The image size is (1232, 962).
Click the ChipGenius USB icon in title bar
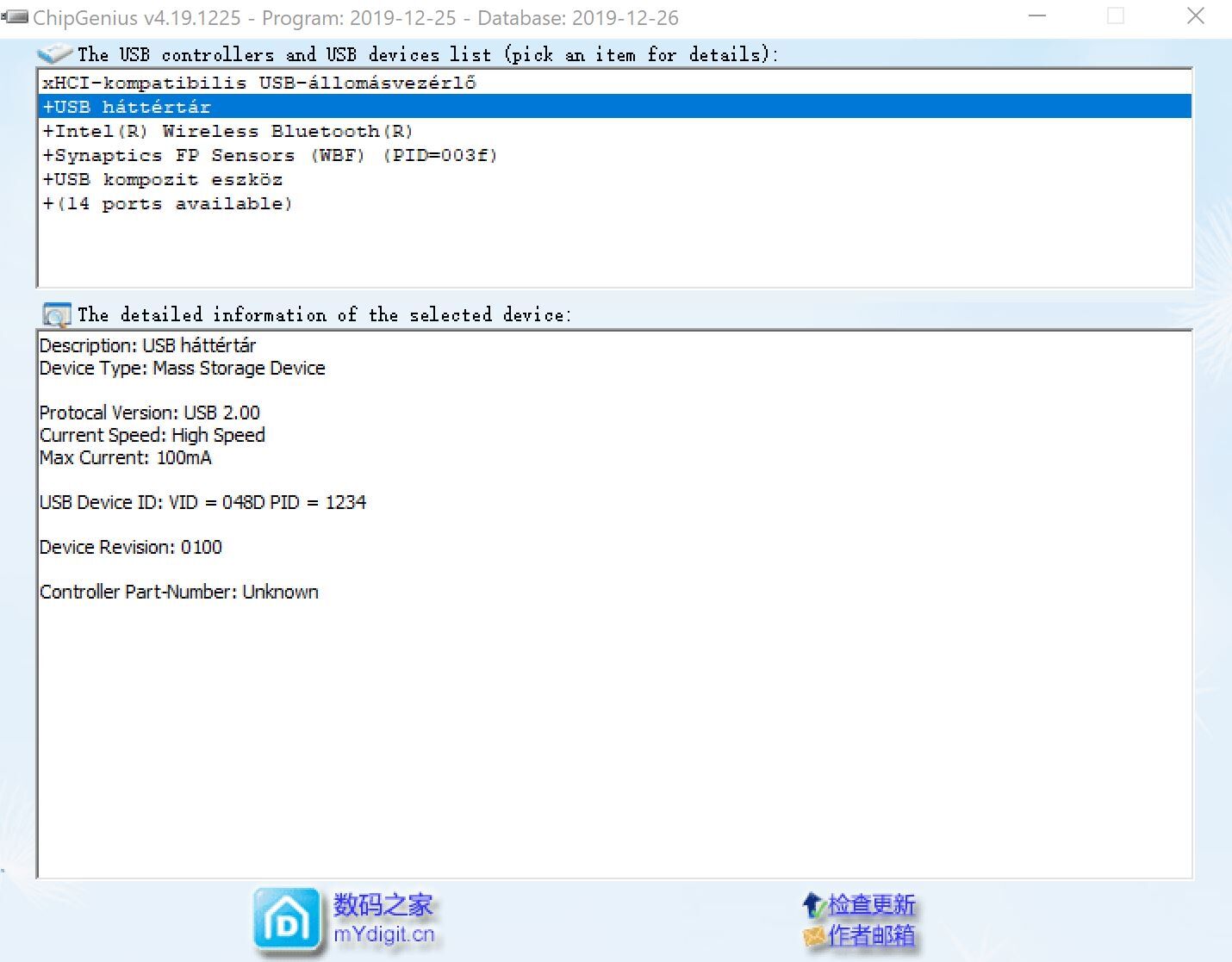[x=15, y=16]
